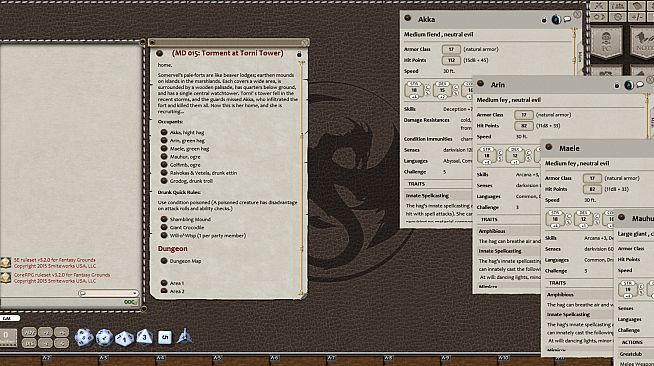Toggle the lock icon on Akka's sheet
This screenshot has height=366, width=654.
[544, 20]
